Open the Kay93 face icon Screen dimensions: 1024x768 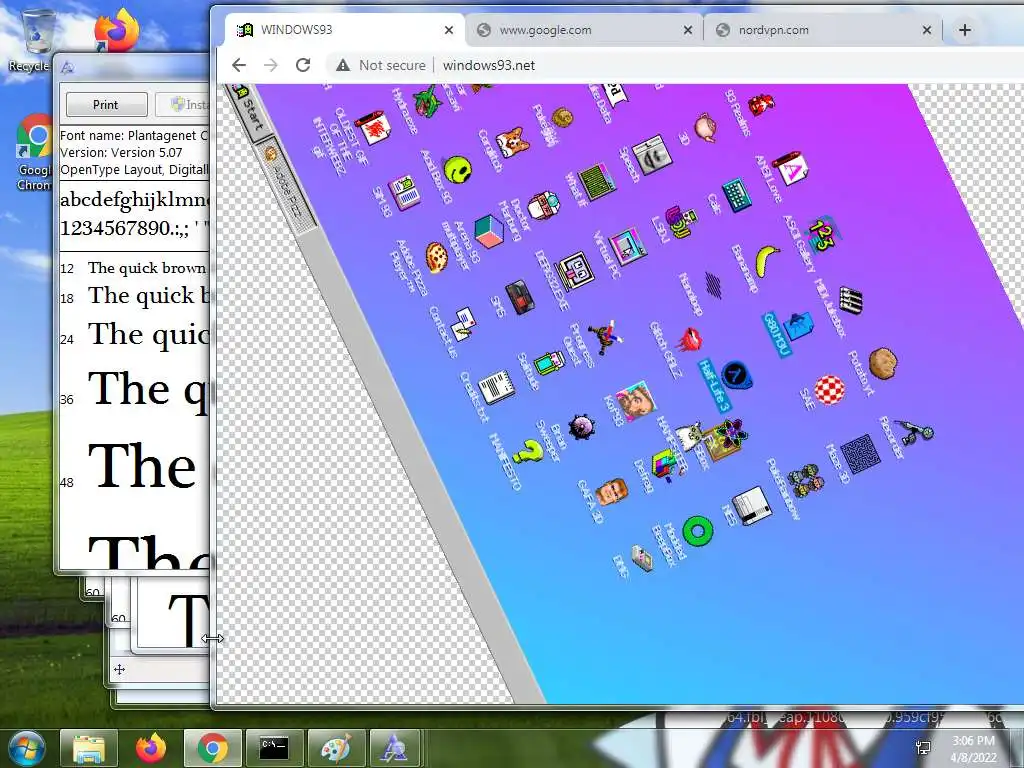click(635, 402)
